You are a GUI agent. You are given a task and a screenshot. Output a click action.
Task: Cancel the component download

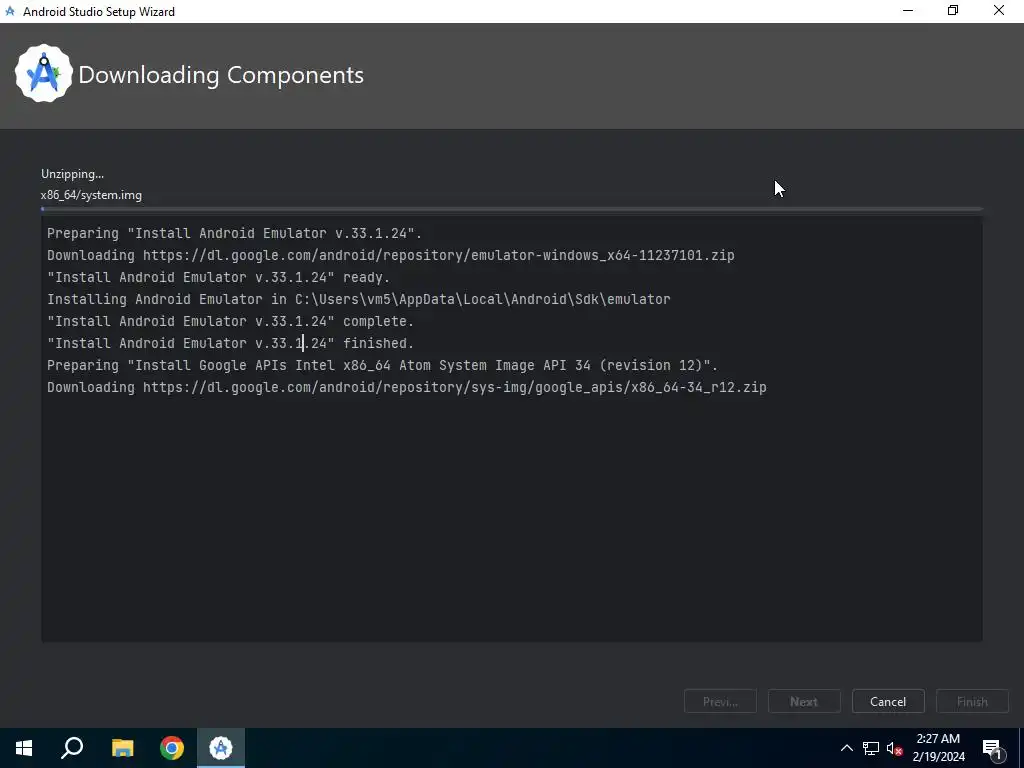pyautogui.click(x=888, y=701)
